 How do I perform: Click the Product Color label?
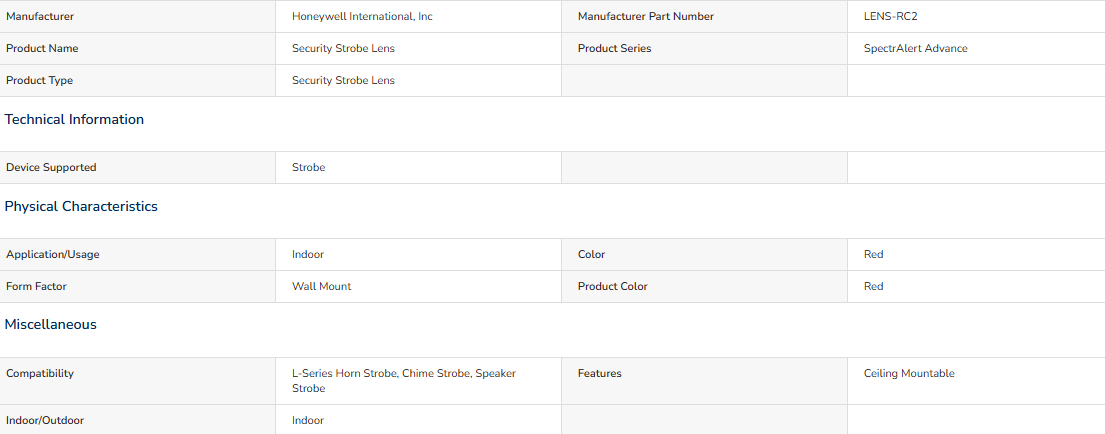(612, 287)
